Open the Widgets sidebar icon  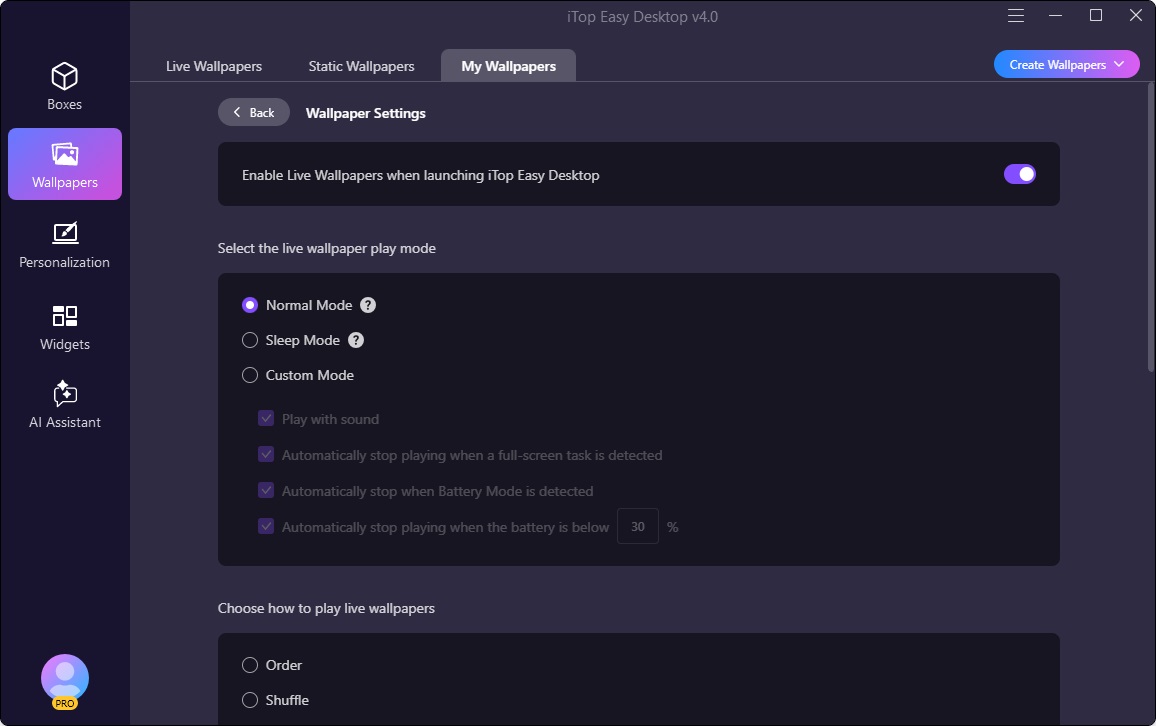click(65, 316)
